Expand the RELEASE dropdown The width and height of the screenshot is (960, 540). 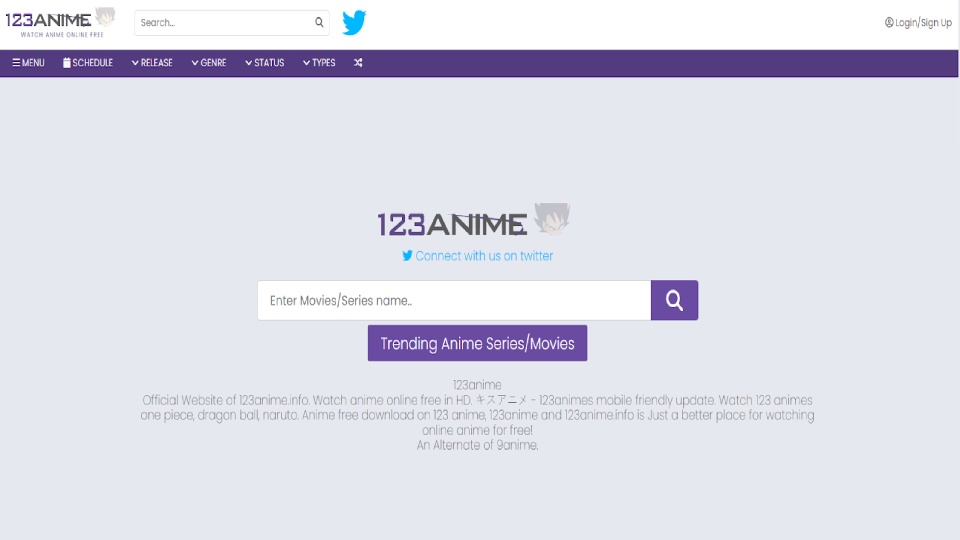tap(152, 62)
